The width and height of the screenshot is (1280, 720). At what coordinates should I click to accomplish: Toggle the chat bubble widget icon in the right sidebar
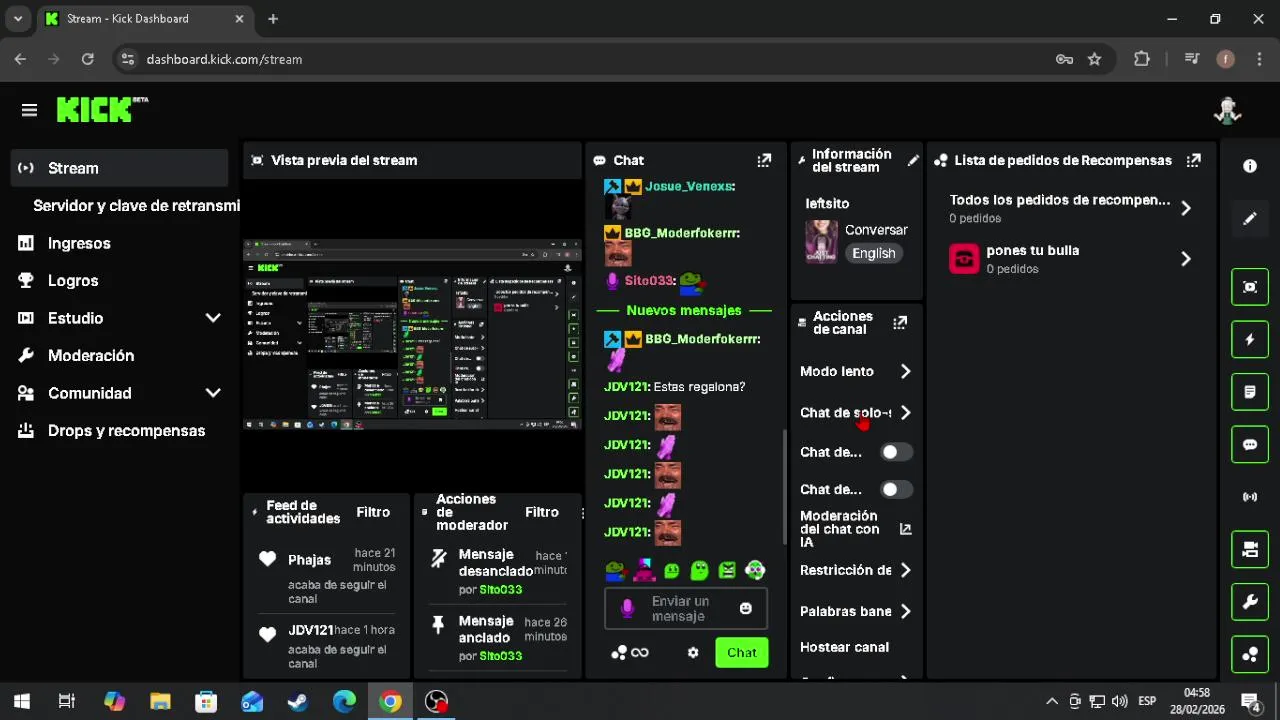1250,445
